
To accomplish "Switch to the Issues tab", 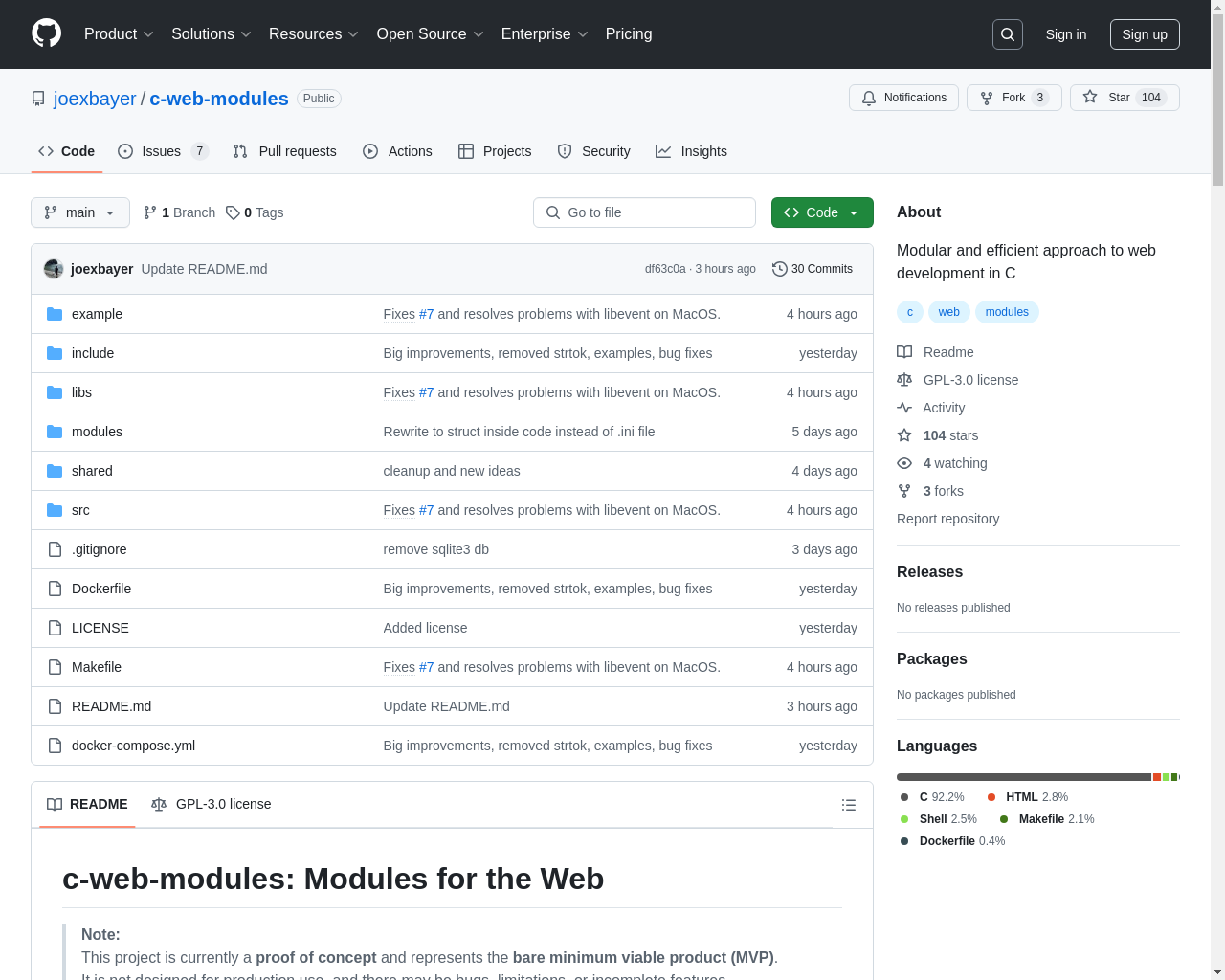I will (163, 151).
